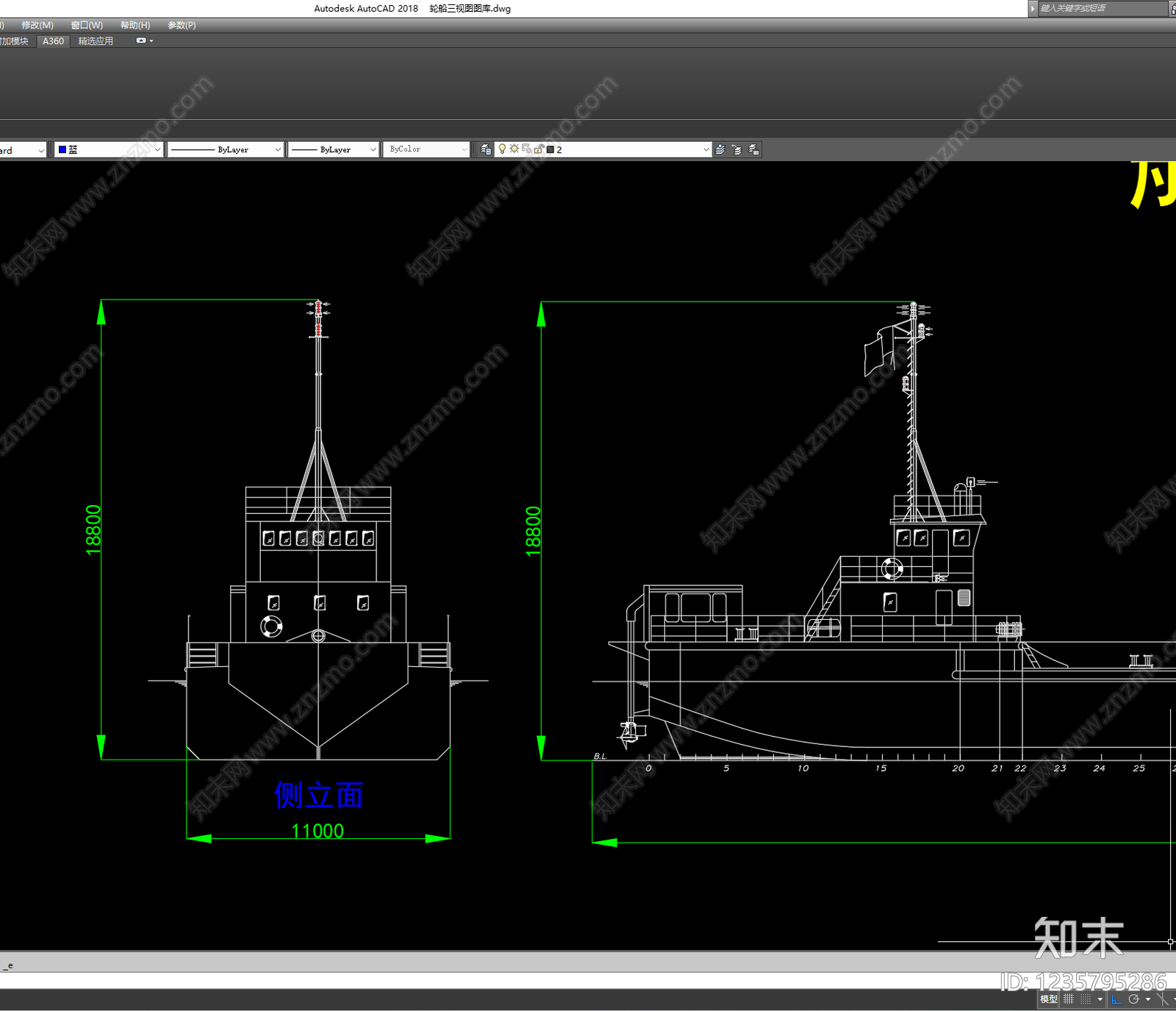Open the 参数(P) menu
This screenshot has width=1176, height=1011.
182,25
